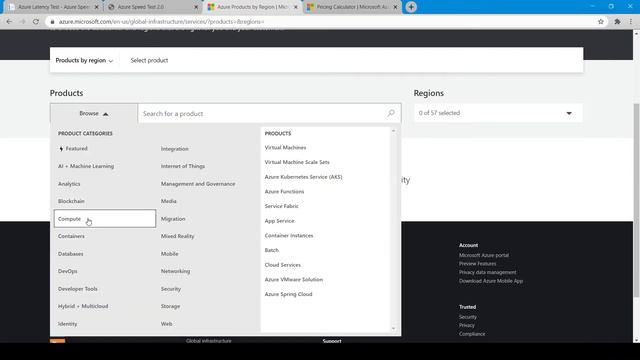640x360 pixels.
Task: Expand the Products by region dropdown
Action: (x=84, y=60)
